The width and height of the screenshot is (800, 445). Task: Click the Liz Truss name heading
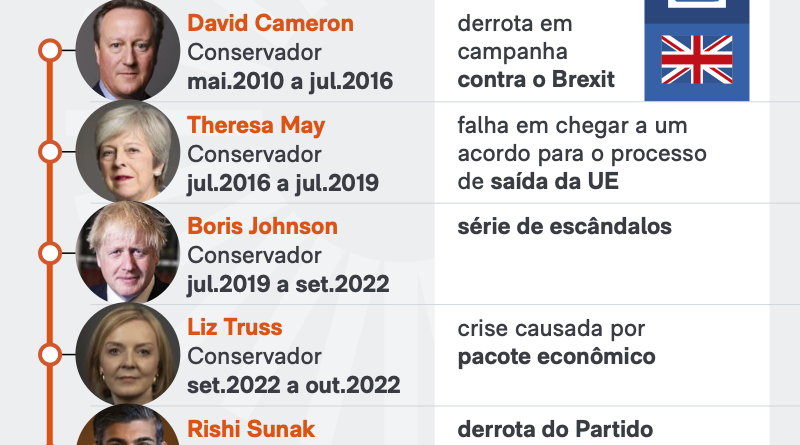235,327
